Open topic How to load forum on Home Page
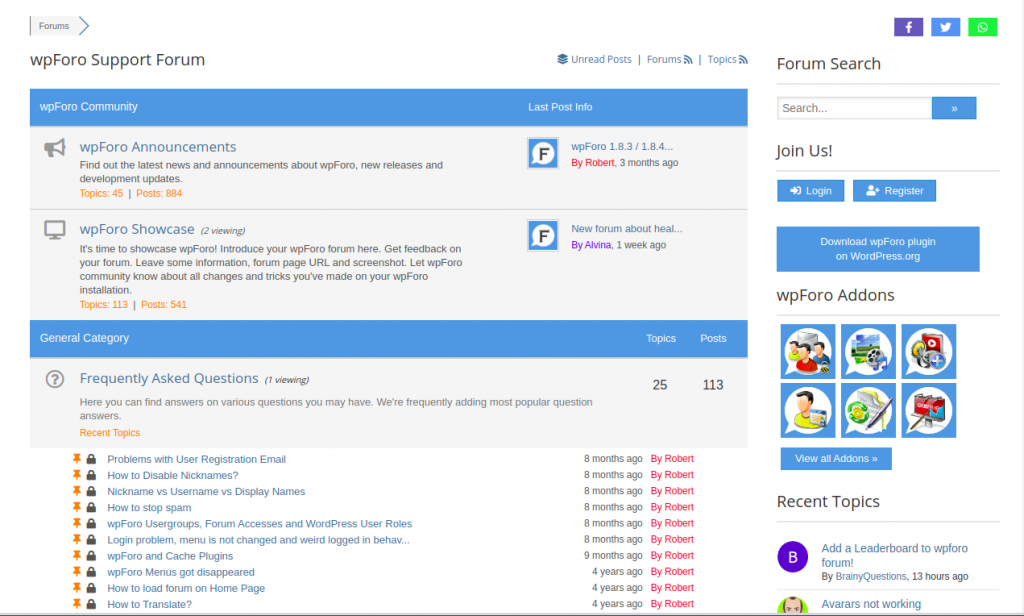 click(x=186, y=588)
